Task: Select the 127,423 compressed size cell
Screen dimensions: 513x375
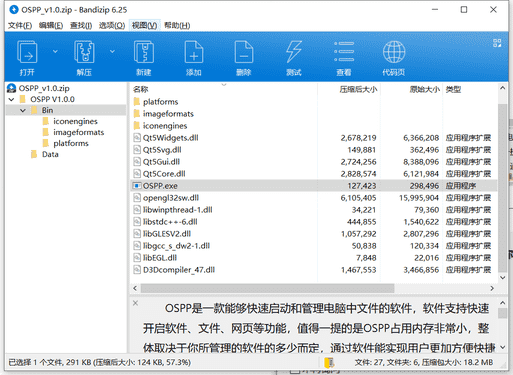Action: (362, 186)
